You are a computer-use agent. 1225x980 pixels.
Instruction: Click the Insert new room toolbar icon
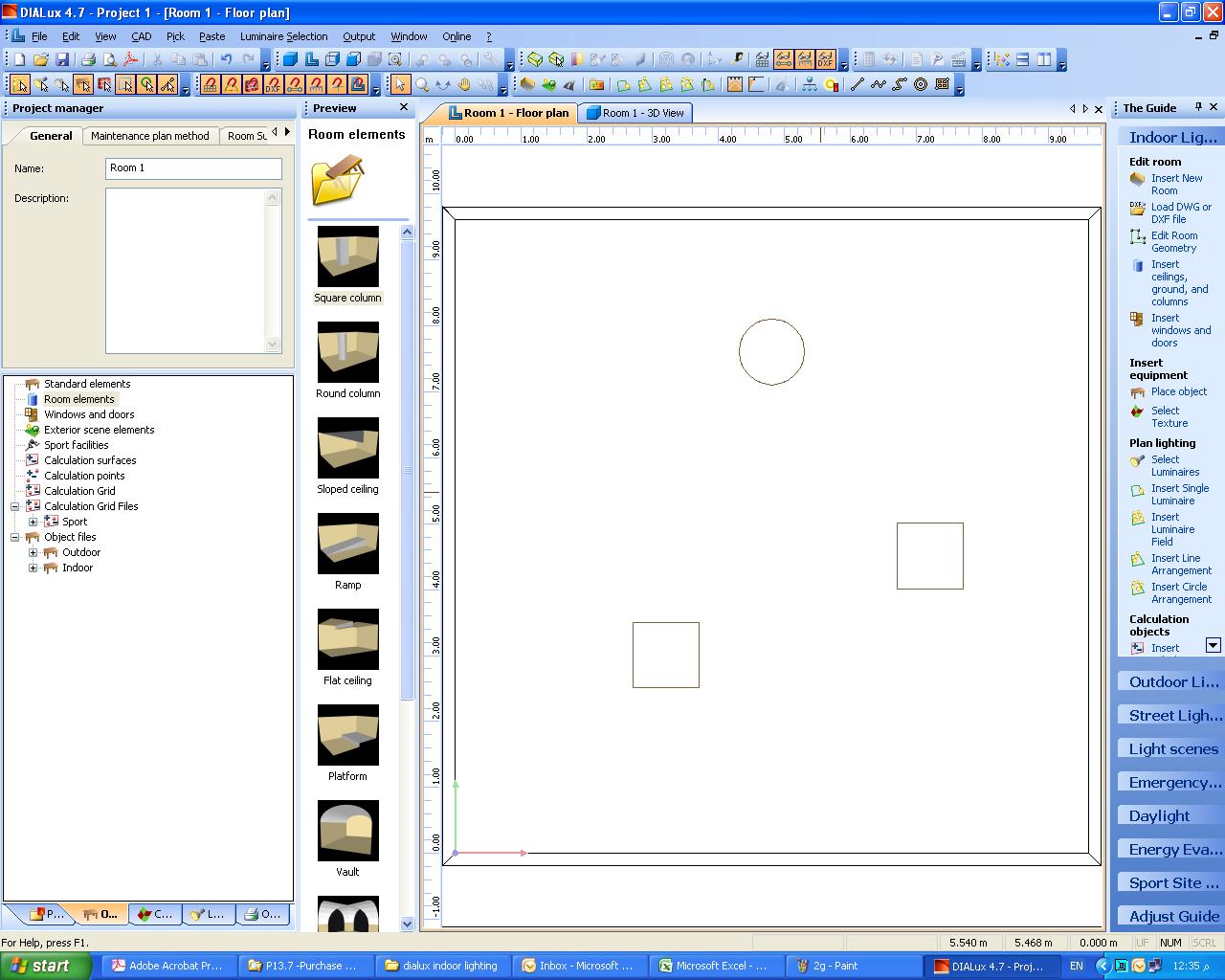[x=527, y=84]
